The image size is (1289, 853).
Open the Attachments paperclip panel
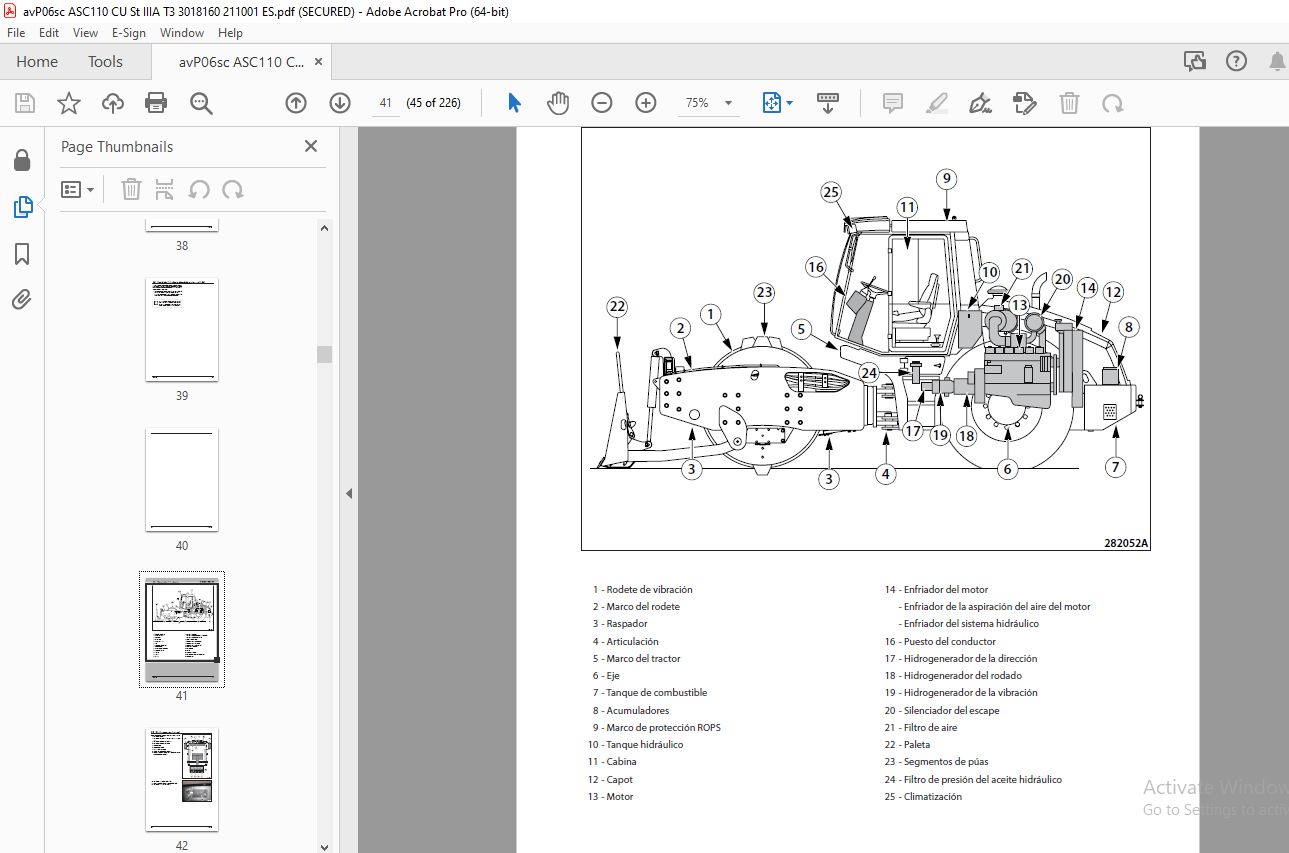click(22, 299)
